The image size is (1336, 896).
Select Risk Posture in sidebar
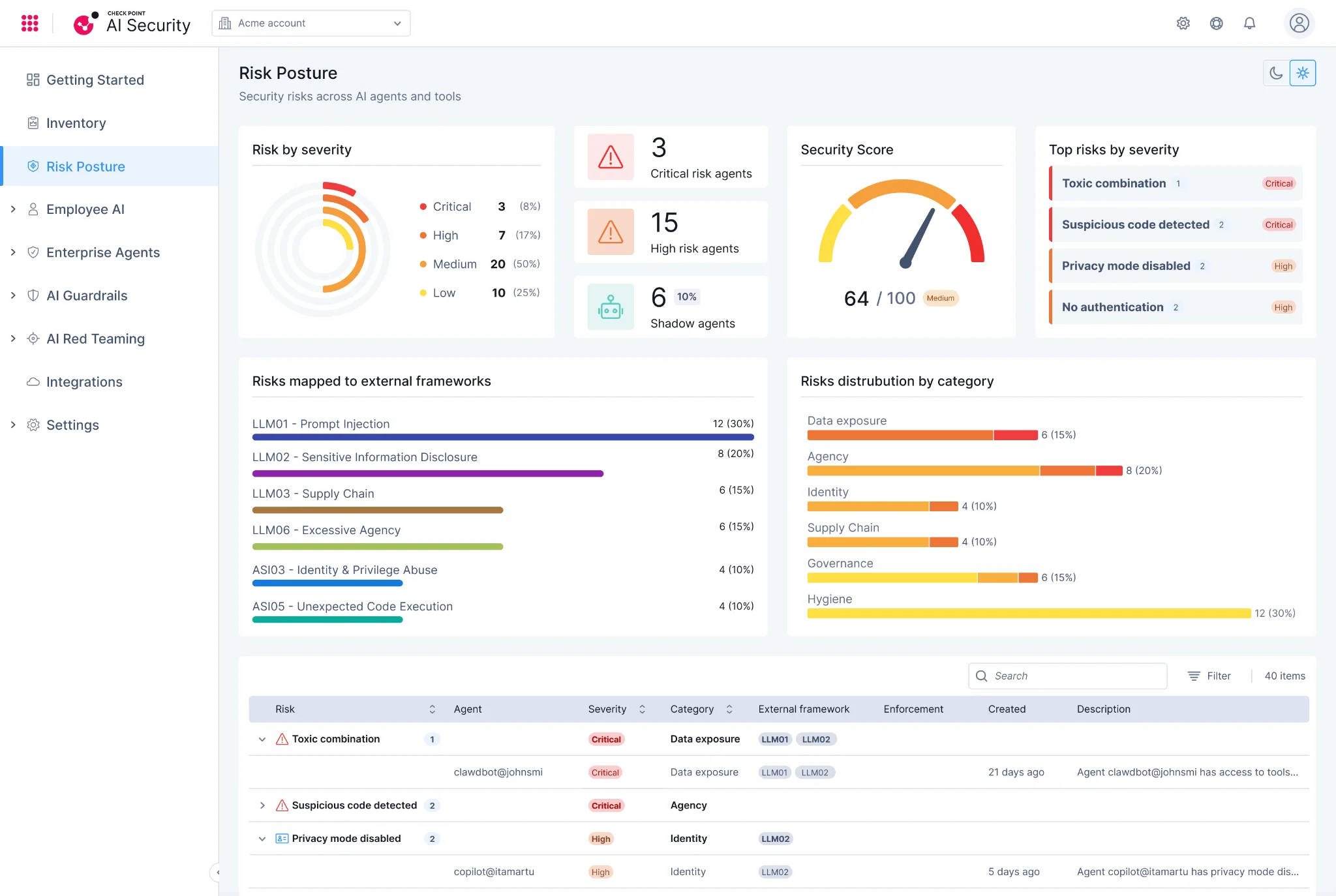tap(110, 166)
